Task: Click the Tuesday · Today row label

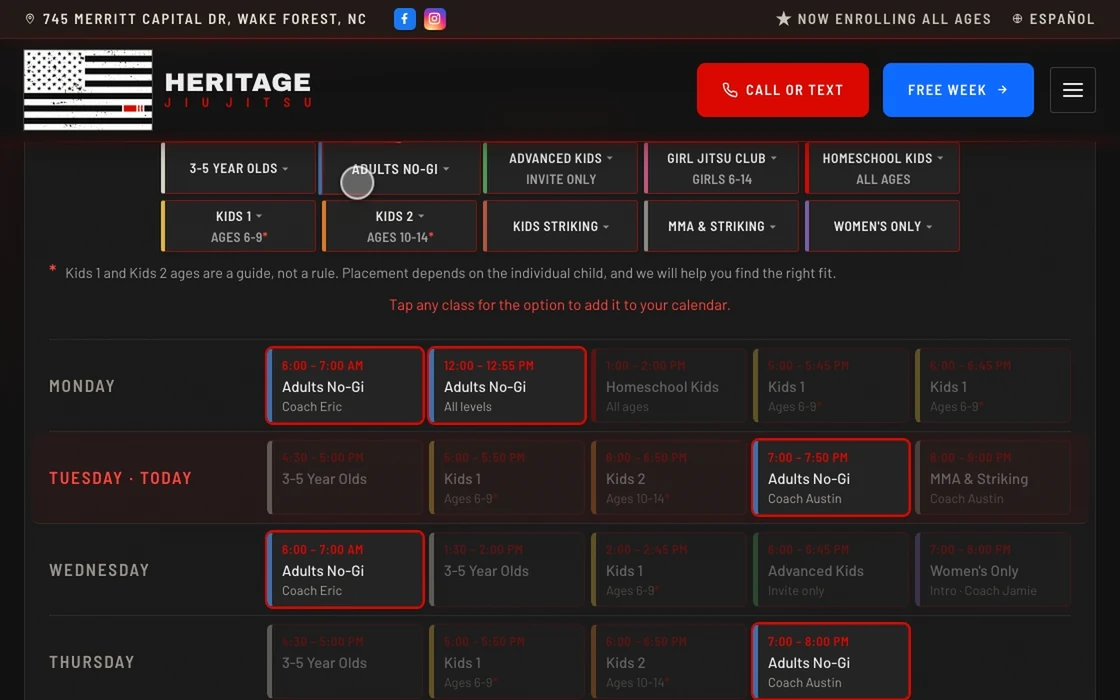Action: (120, 478)
